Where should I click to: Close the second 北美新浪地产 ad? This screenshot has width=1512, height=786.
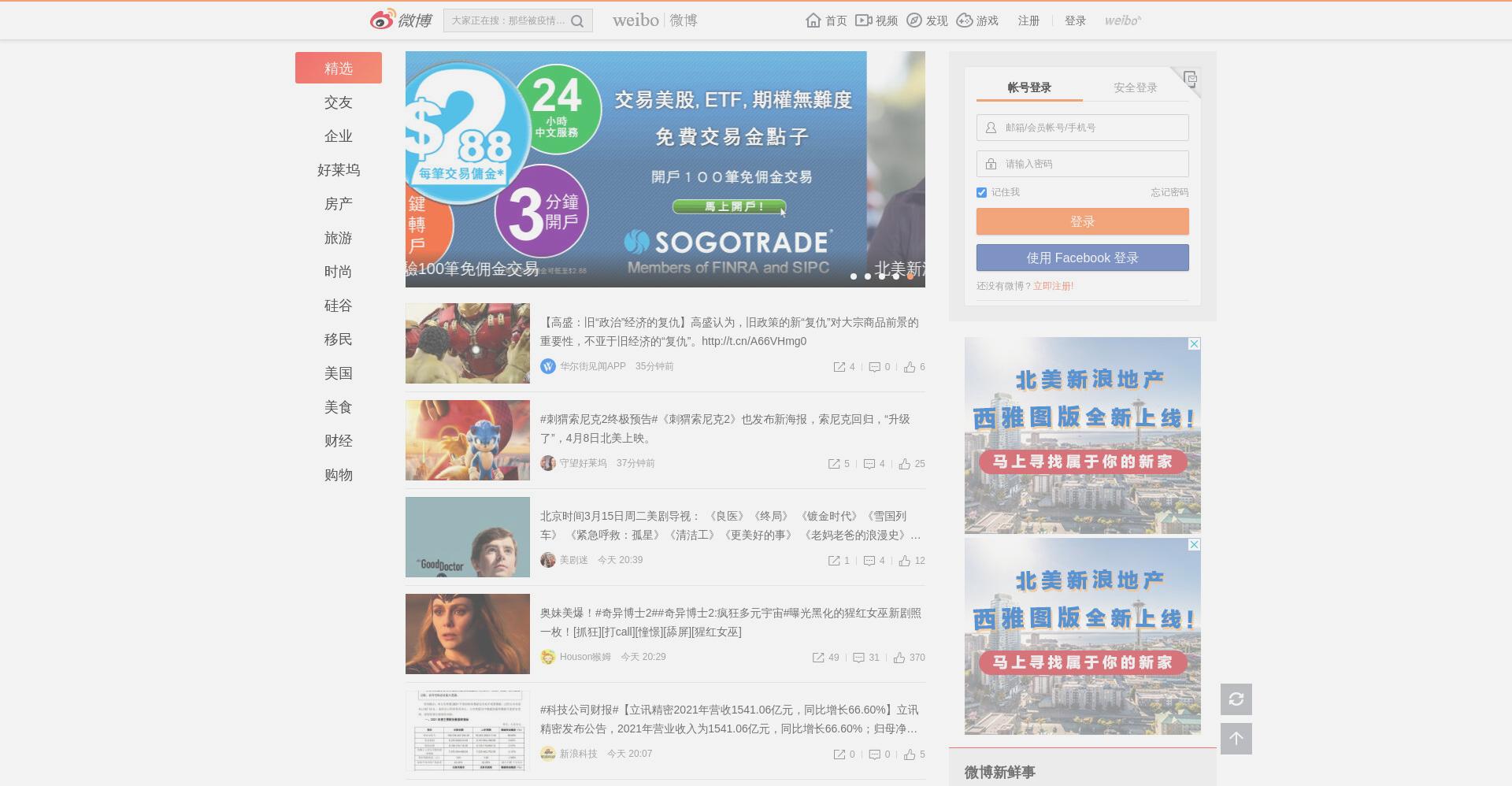pos(1195,545)
